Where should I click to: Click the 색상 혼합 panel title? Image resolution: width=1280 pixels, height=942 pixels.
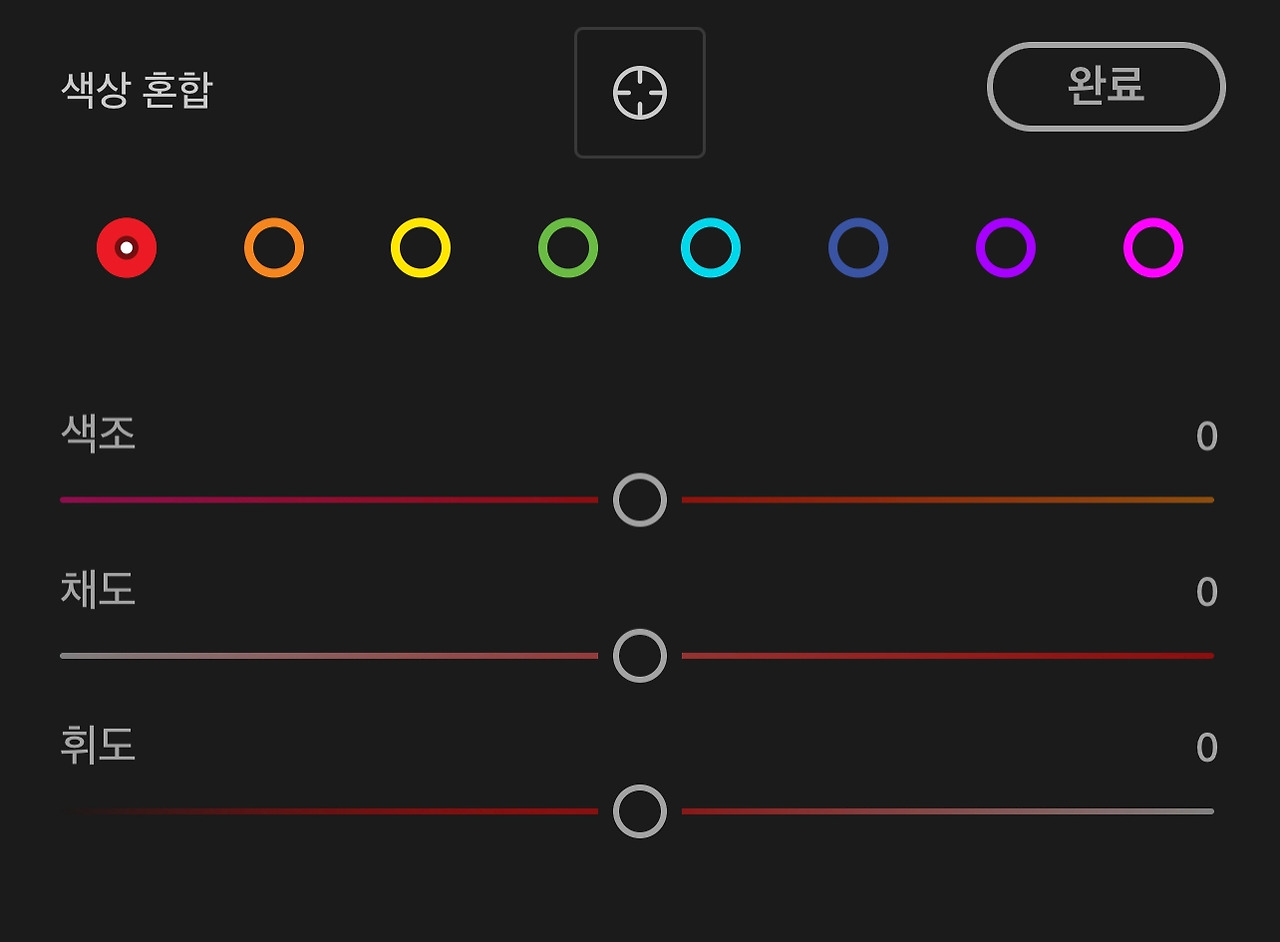137,90
